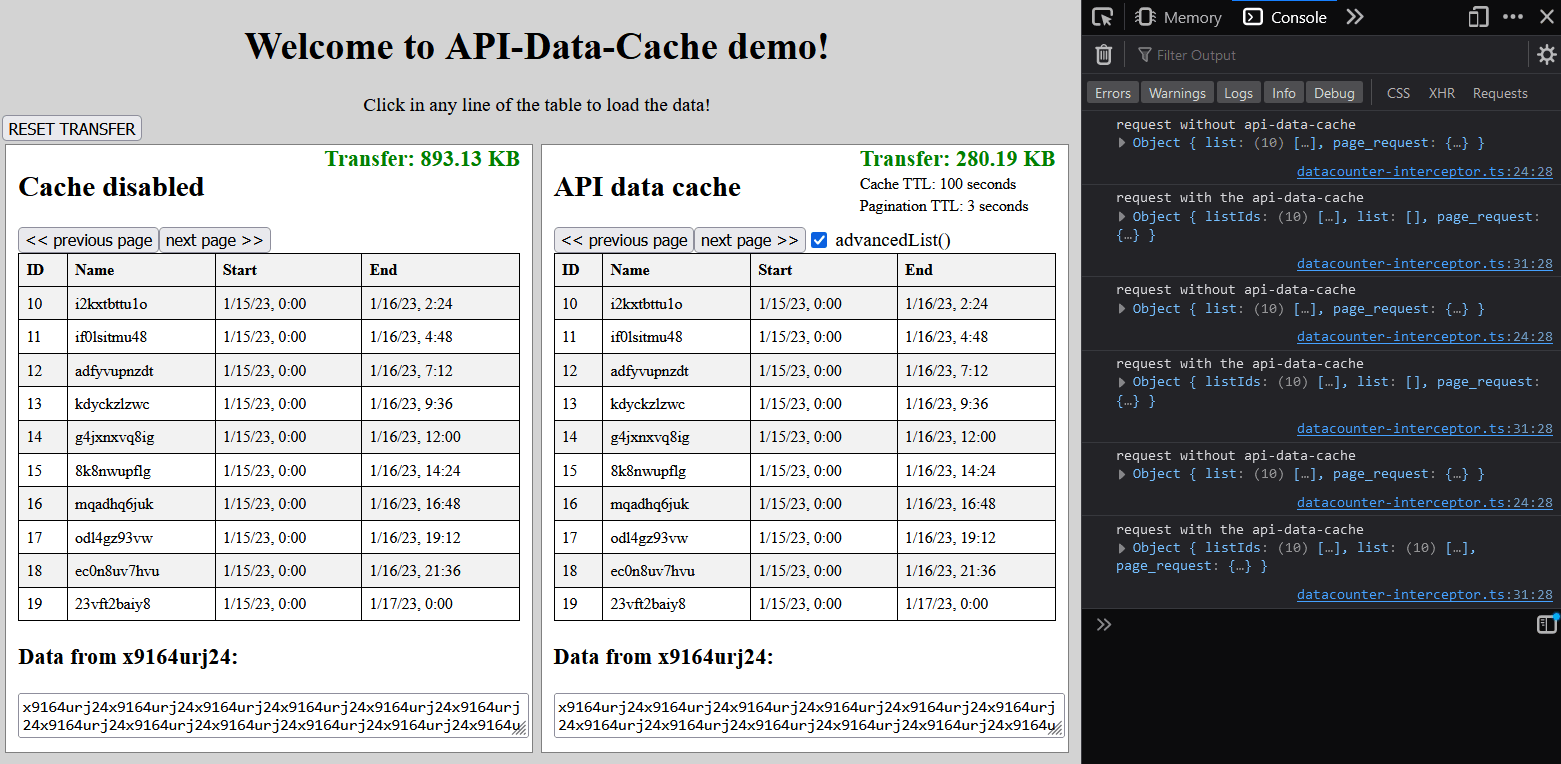Load mqadhq6juk row in API data cache table
This screenshot has width=1561, height=764.
tap(805, 504)
